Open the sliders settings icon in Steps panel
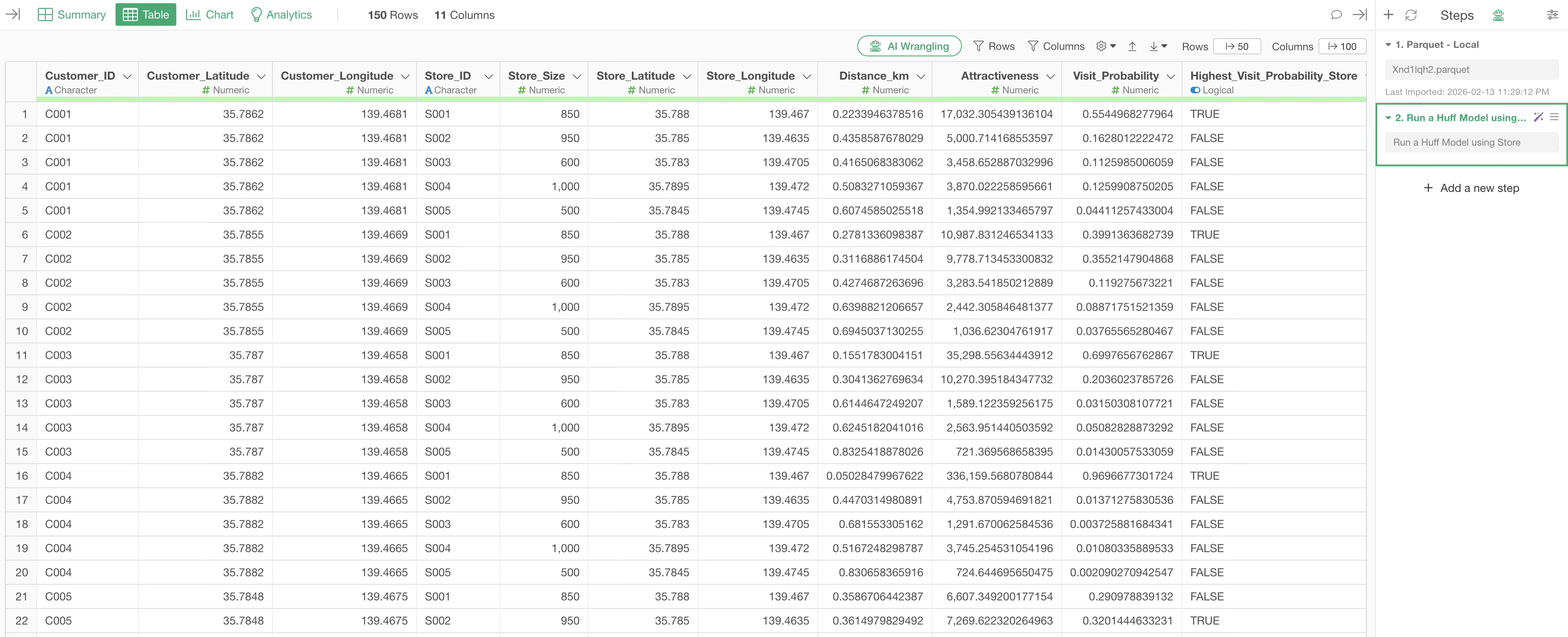Viewport: 1568px width, 637px height. point(1552,15)
